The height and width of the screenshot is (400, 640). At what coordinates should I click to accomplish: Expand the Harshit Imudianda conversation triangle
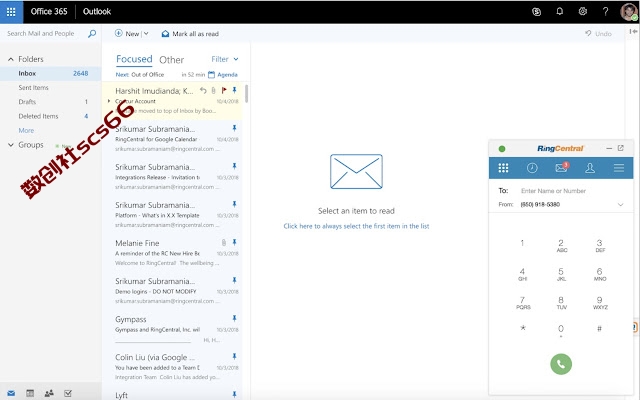click(109, 101)
